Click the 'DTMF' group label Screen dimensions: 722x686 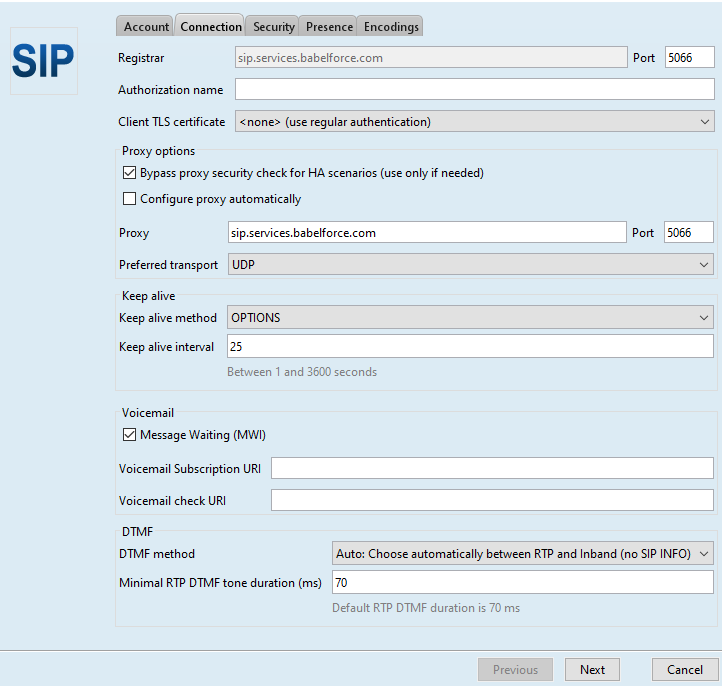tap(137, 532)
